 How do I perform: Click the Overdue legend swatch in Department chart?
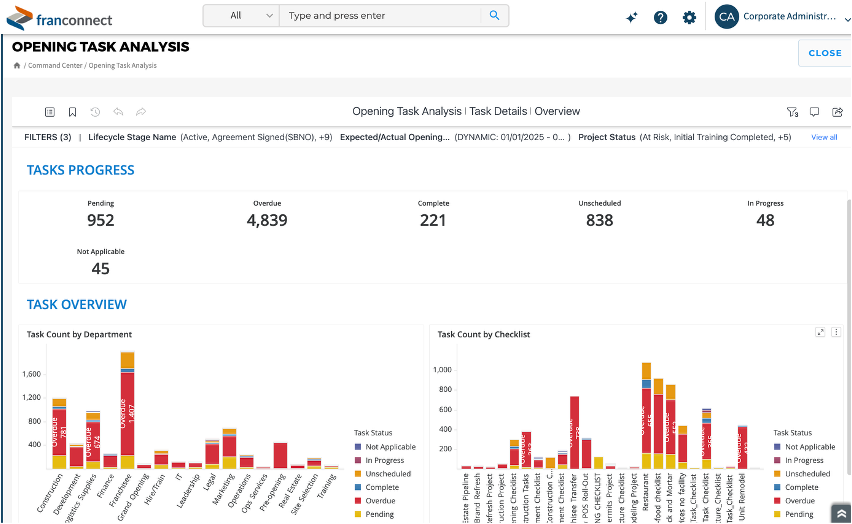point(359,500)
